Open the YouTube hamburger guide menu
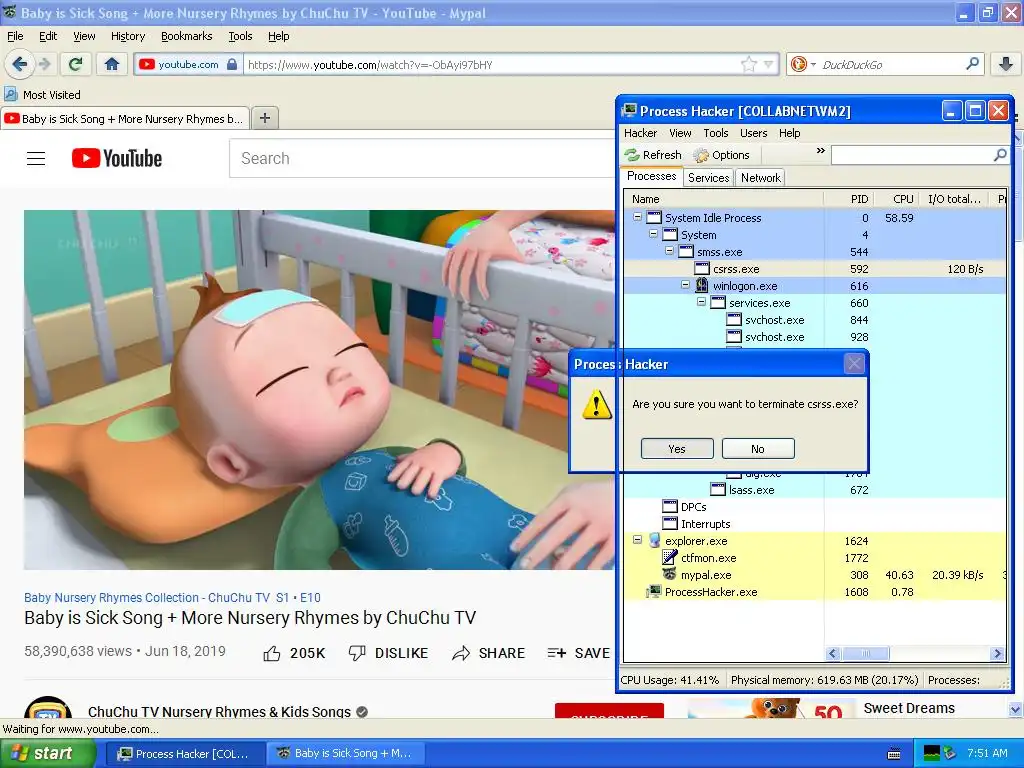1024x768 pixels. tap(36, 158)
